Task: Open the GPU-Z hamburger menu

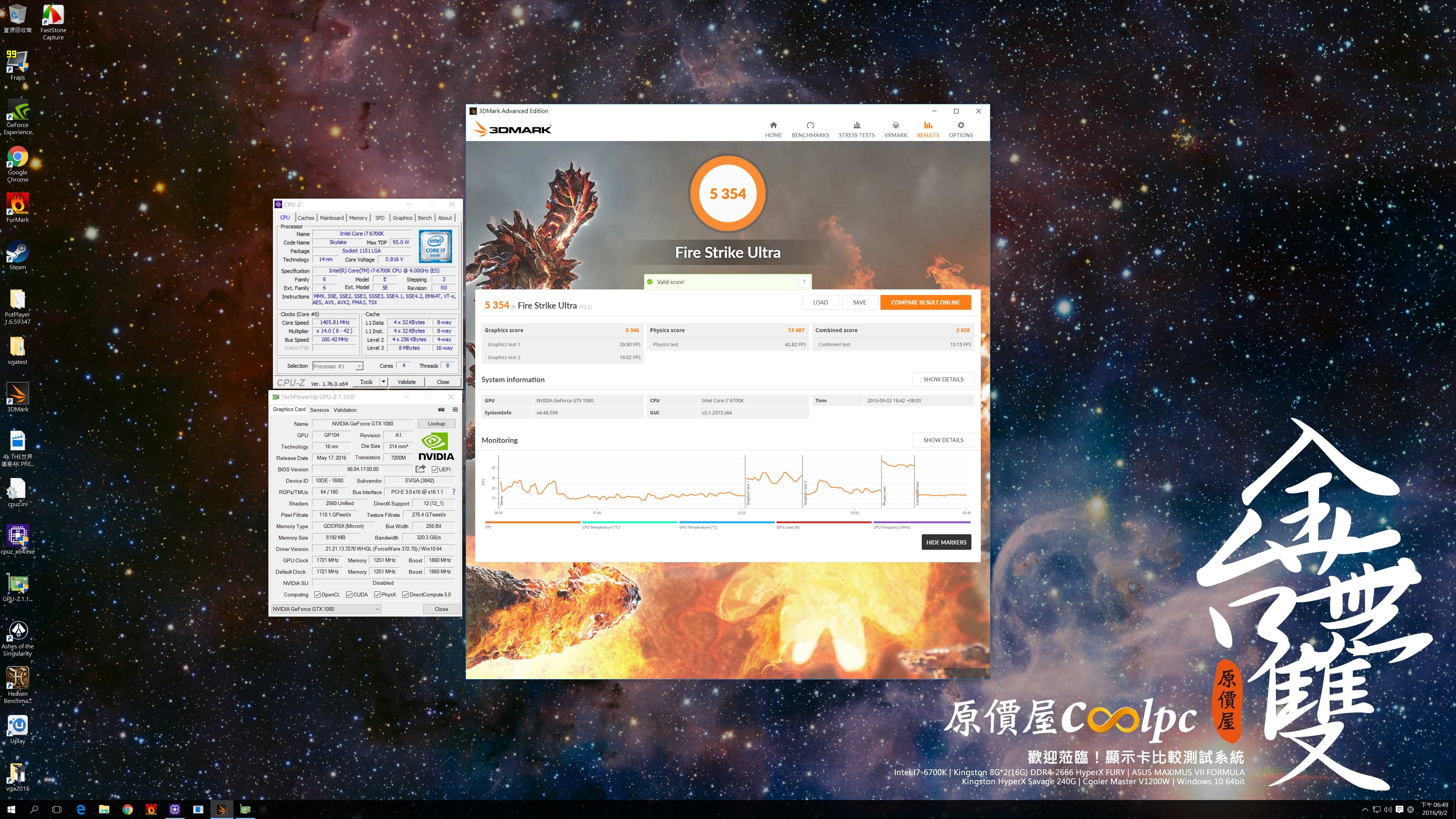Action: click(x=455, y=409)
